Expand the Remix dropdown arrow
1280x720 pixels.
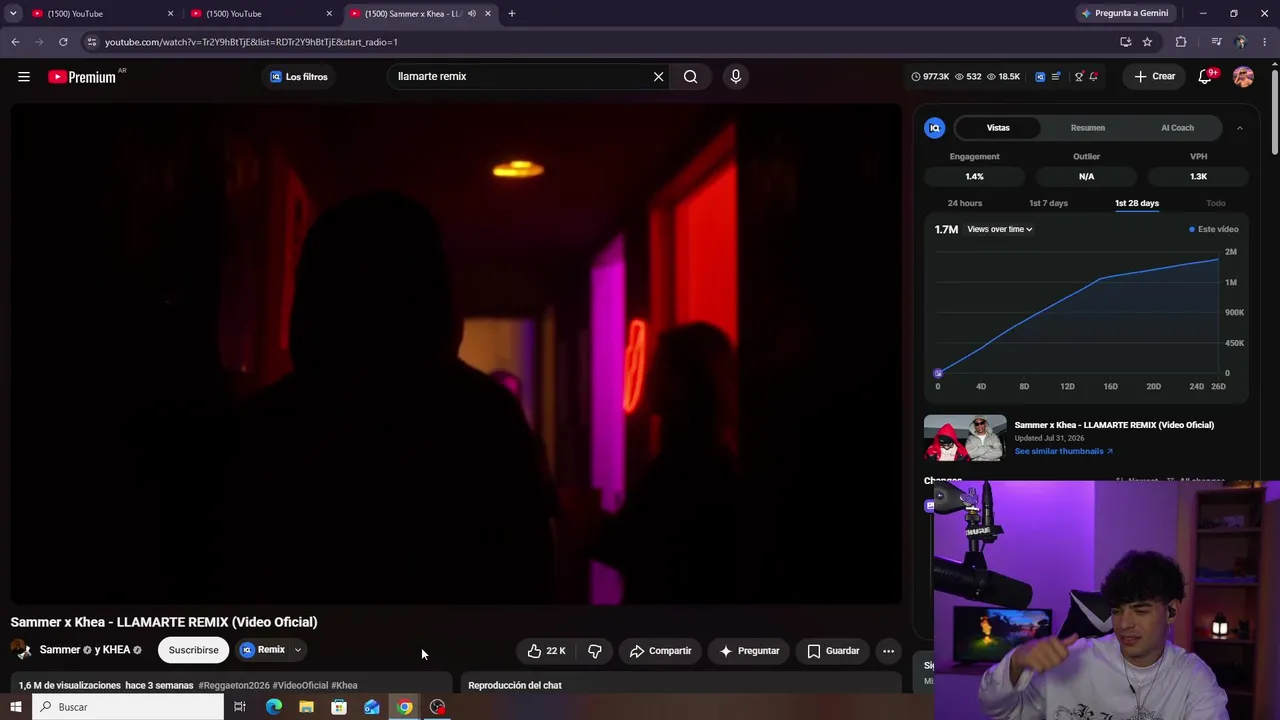[297, 650]
